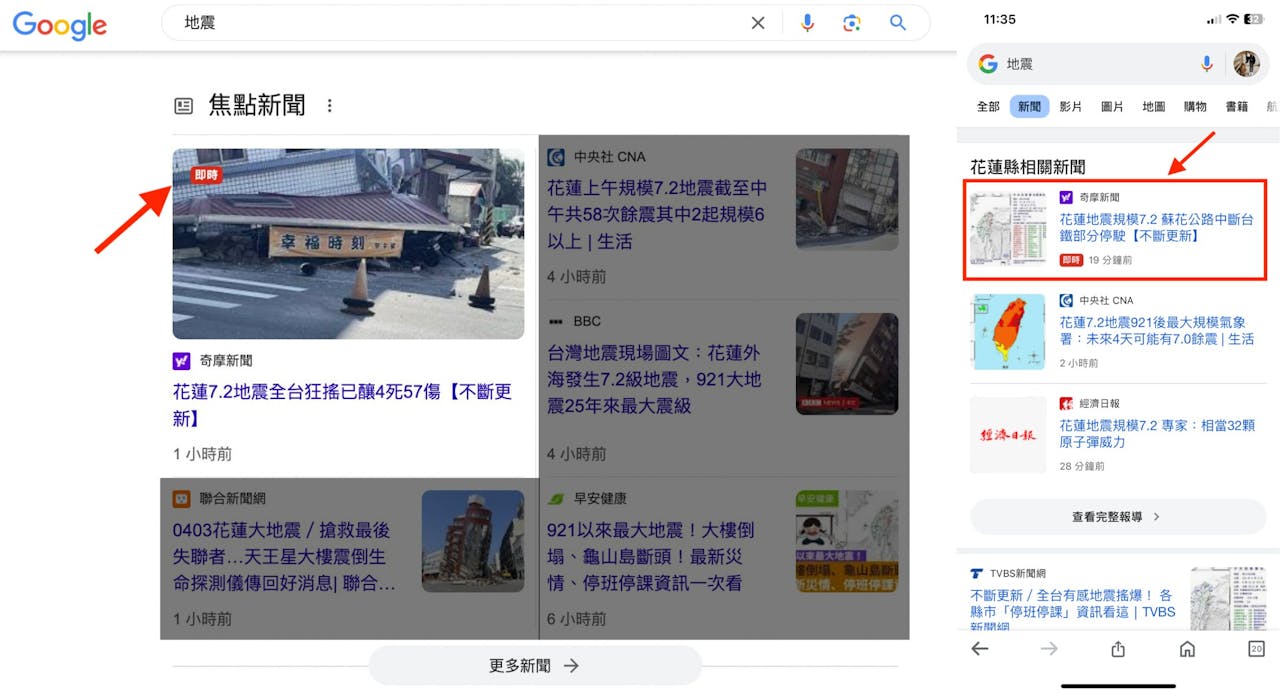Tap the 花蓮縣相關新聞 heading
The image size is (1280, 694).
[1028, 167]
